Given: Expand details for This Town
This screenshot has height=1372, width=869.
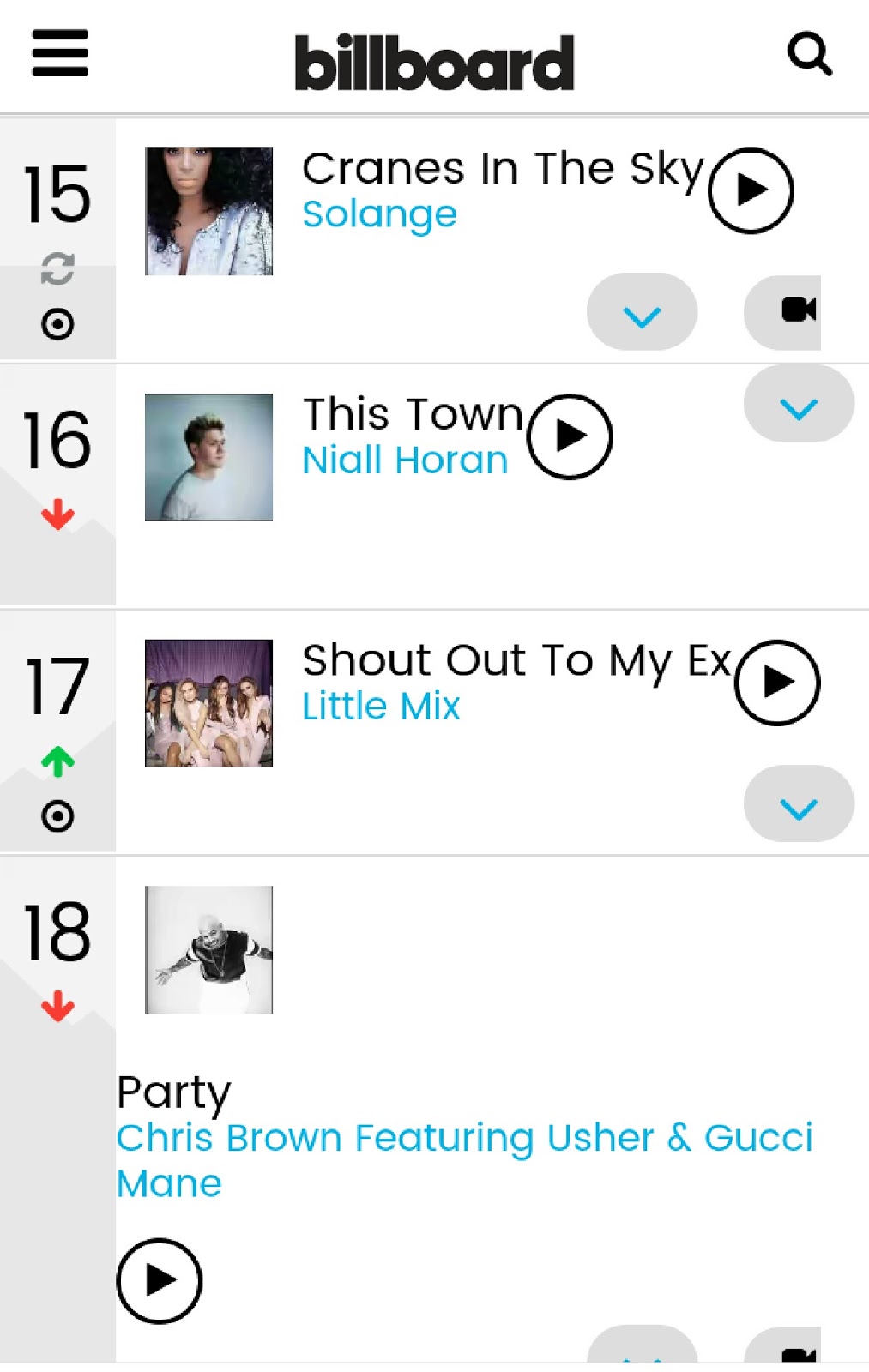Looking at the screenshot, I should [797, 410].
